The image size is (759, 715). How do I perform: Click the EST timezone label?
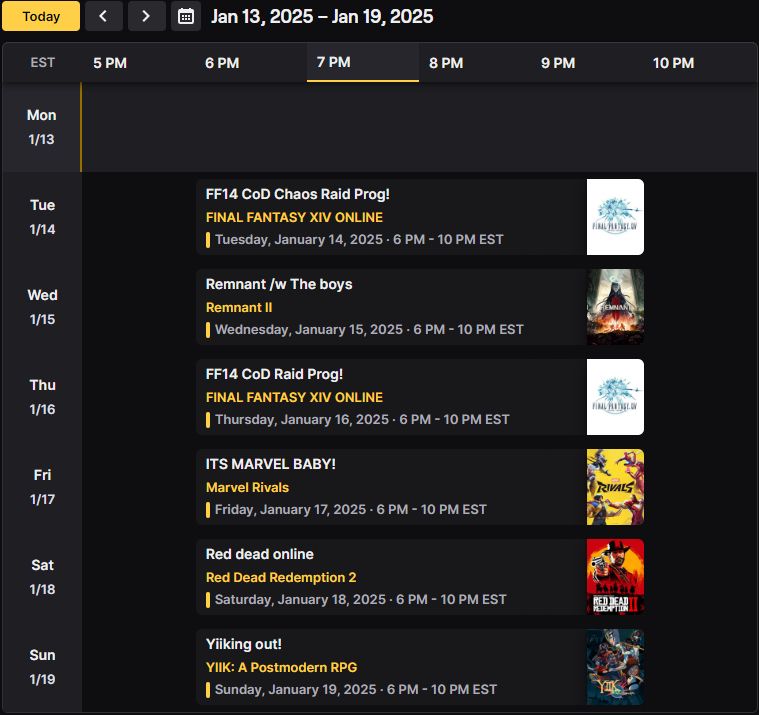[x=43, y=62]
